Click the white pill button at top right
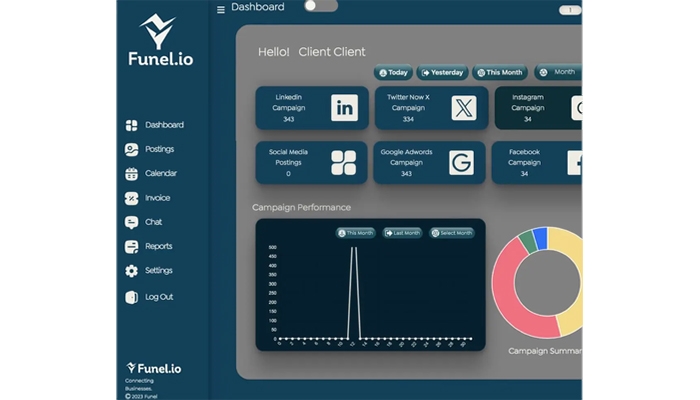 (570, 10)
